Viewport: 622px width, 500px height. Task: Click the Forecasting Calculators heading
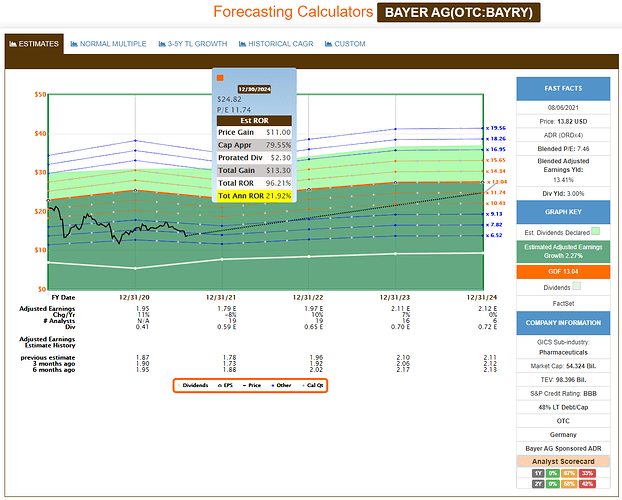[x=293, y=12]
